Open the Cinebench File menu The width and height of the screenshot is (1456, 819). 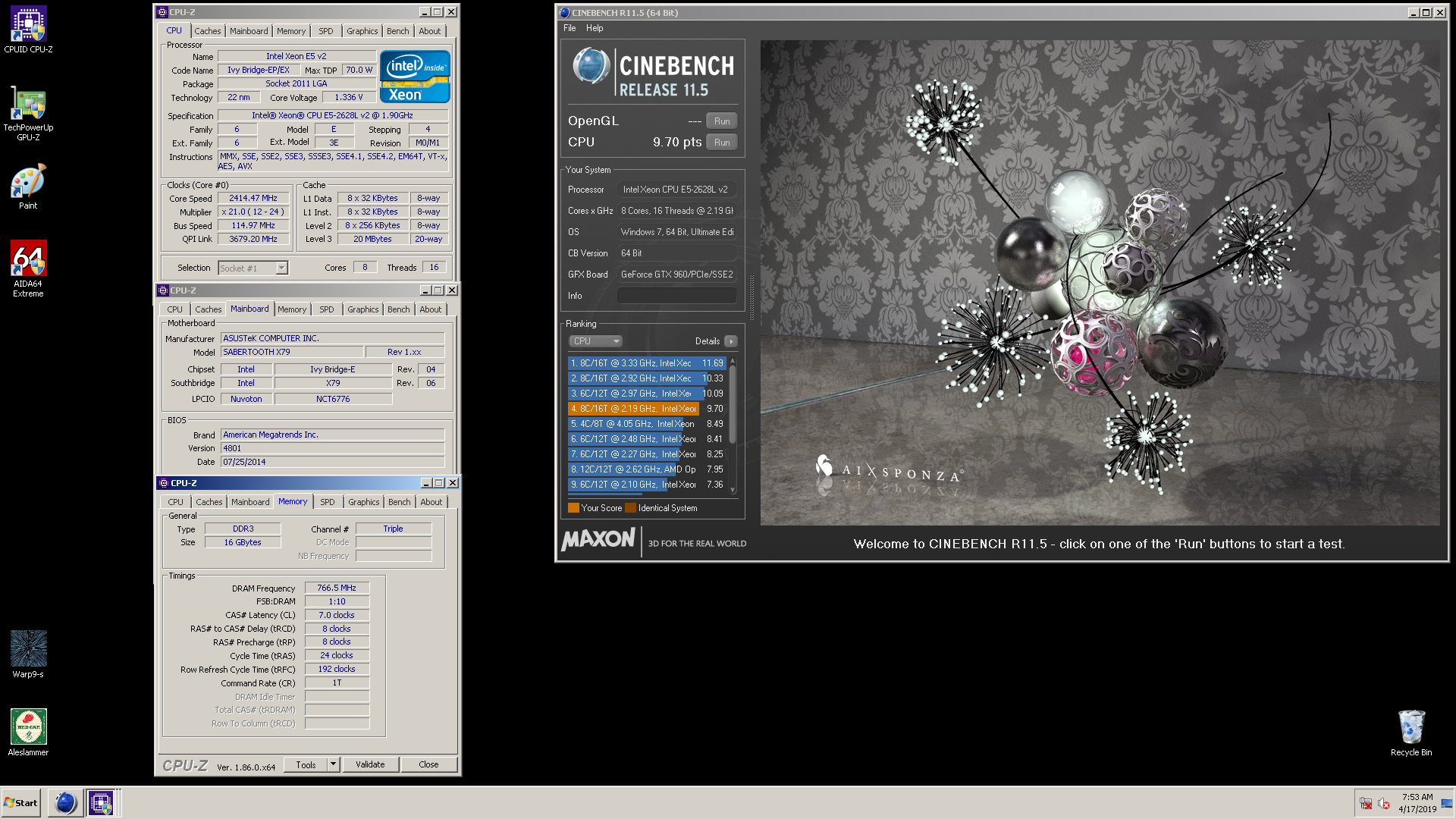570,28
